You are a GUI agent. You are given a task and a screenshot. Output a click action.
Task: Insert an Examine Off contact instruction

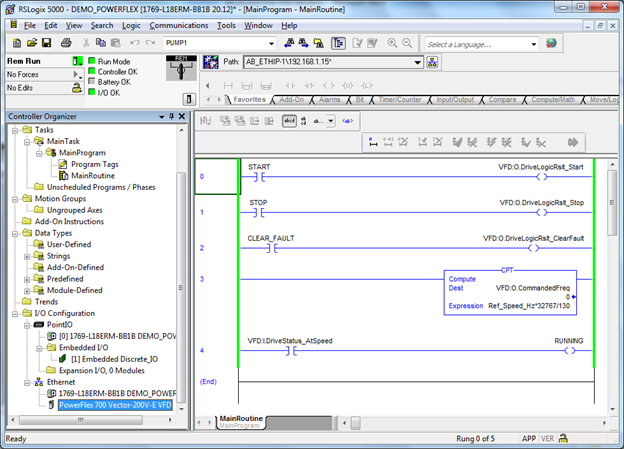point(309,86)
